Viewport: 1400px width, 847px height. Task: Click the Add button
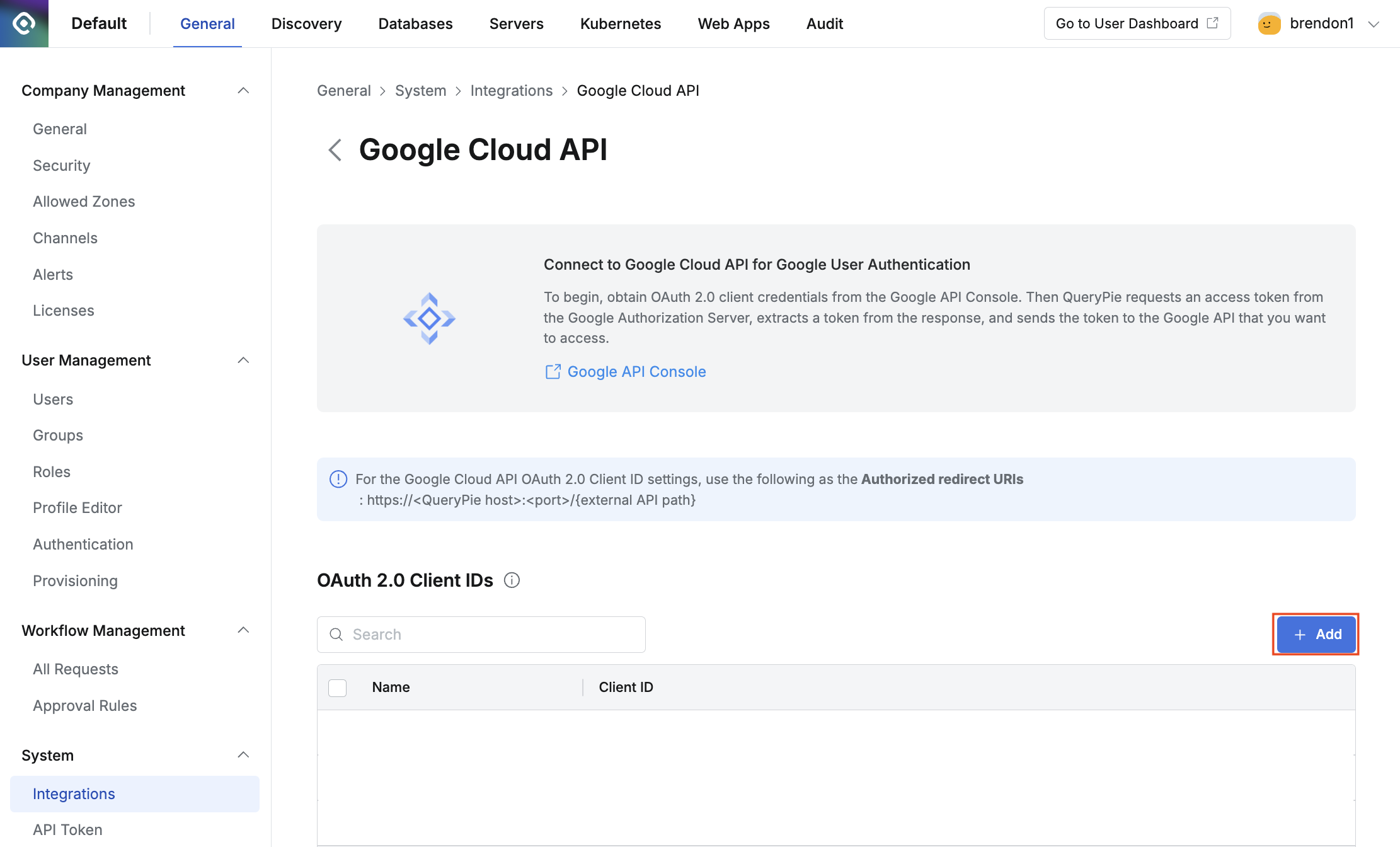tap(1316, 634)
